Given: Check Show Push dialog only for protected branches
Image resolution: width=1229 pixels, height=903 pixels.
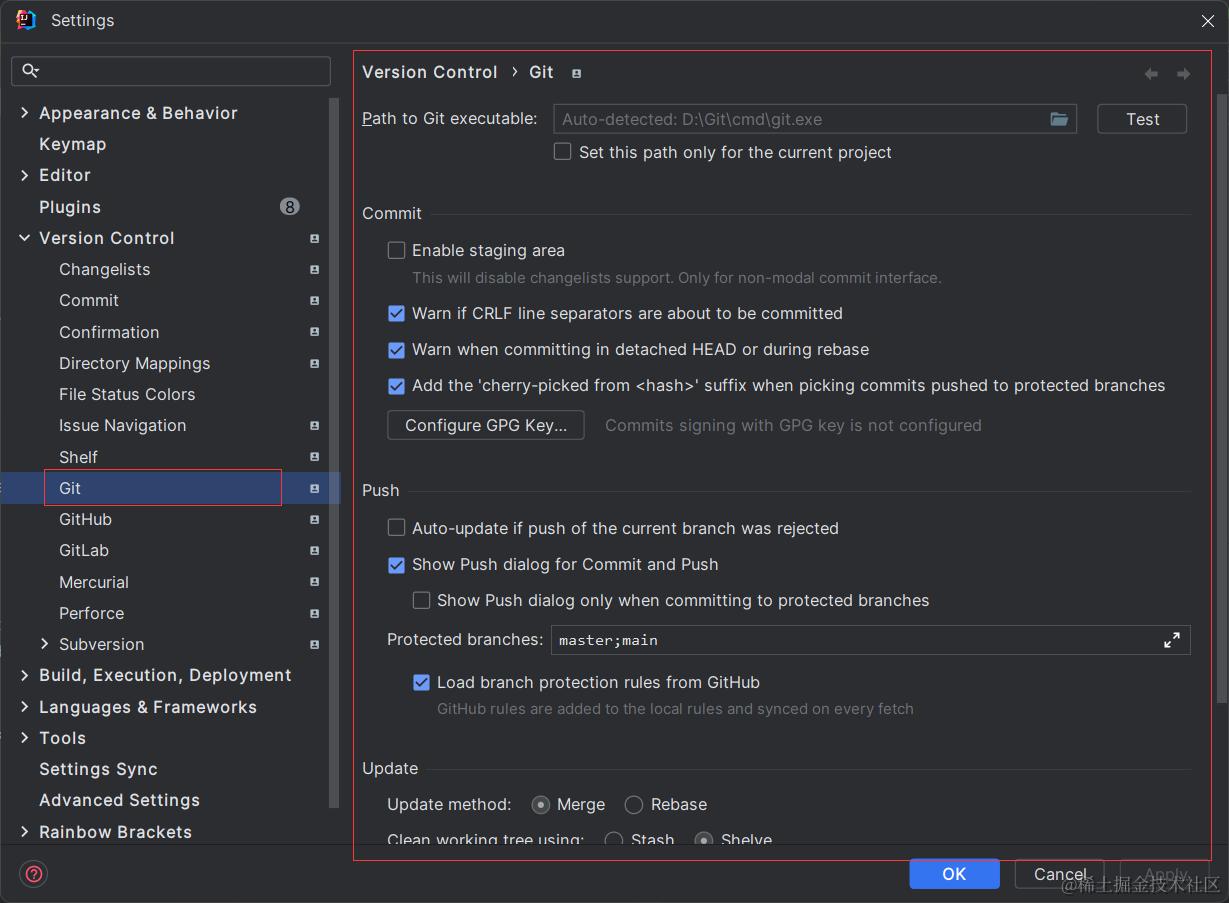Looking at the screenshot, I should click(421, 600).
